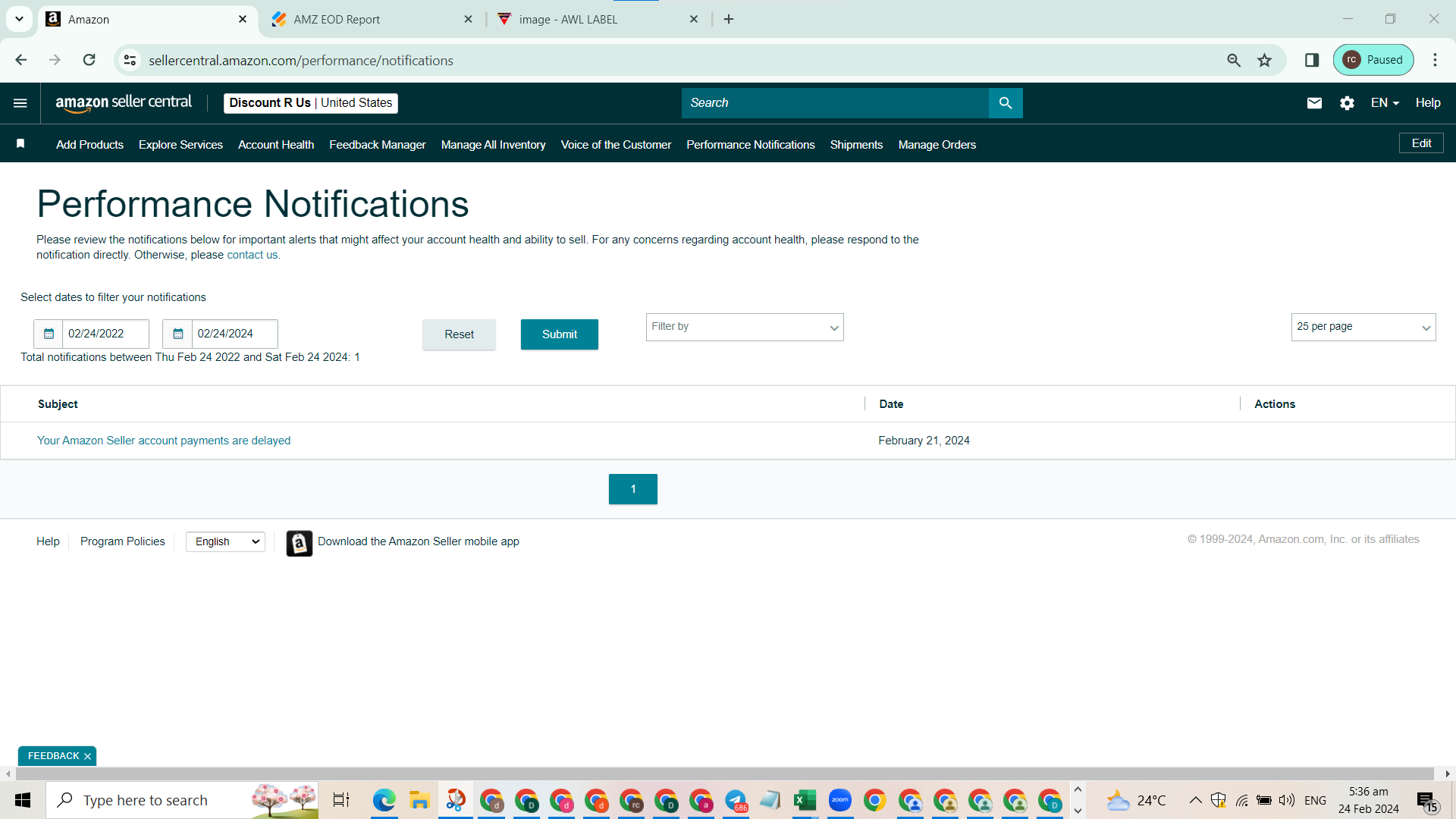Open the tab search dropdown arrow
The height and width of the screenshot is (819, 1456).
tap(19, 19)
